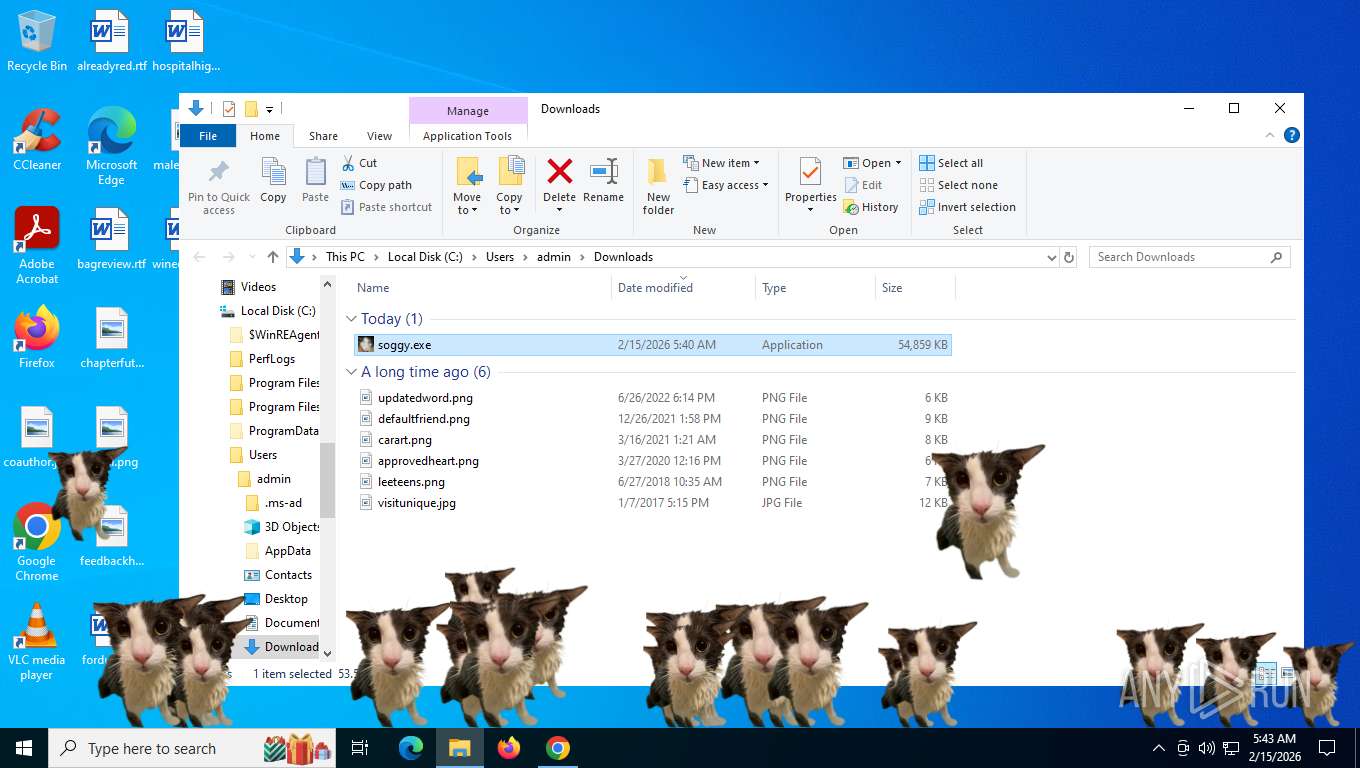This screenshot has height=768, width=1360.
Task: Open Microsoft Edge from taskbar
Action: click(411, 748)
